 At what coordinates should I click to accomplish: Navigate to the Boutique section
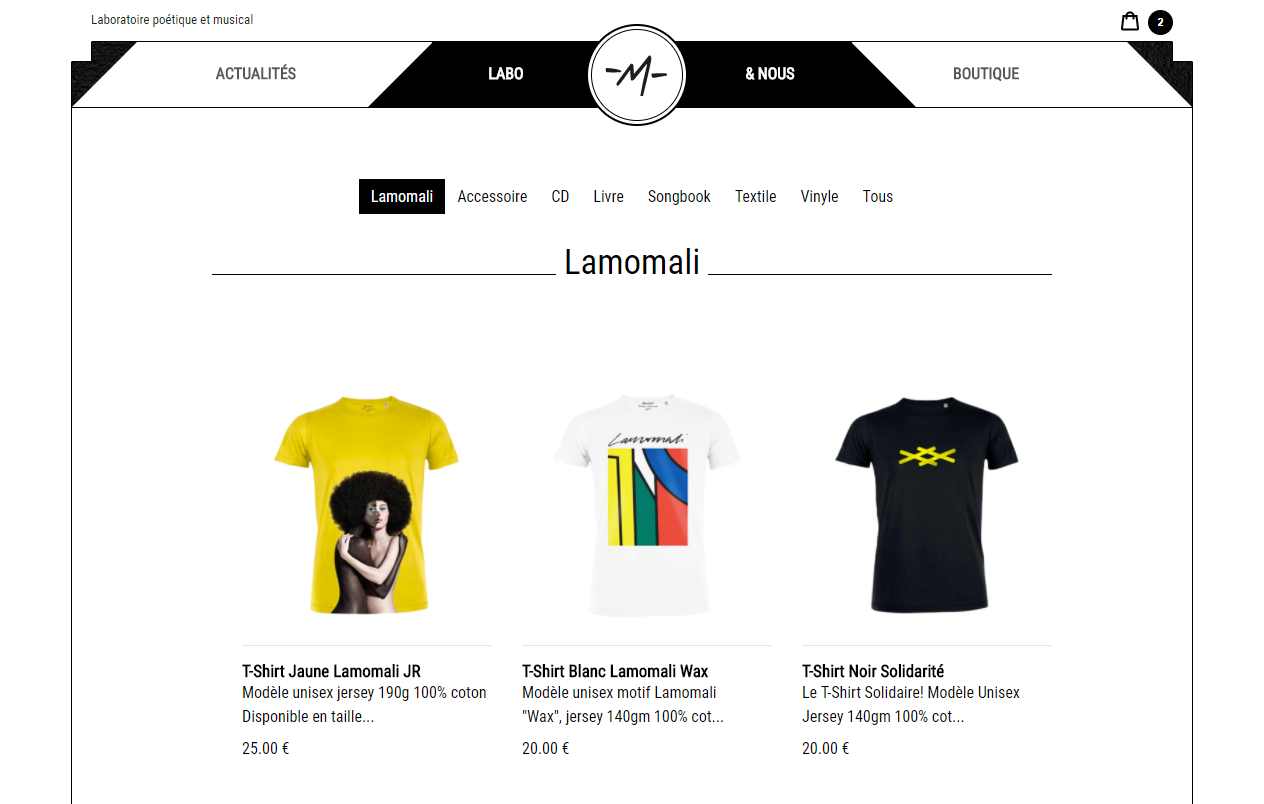(x=986, y=74)
